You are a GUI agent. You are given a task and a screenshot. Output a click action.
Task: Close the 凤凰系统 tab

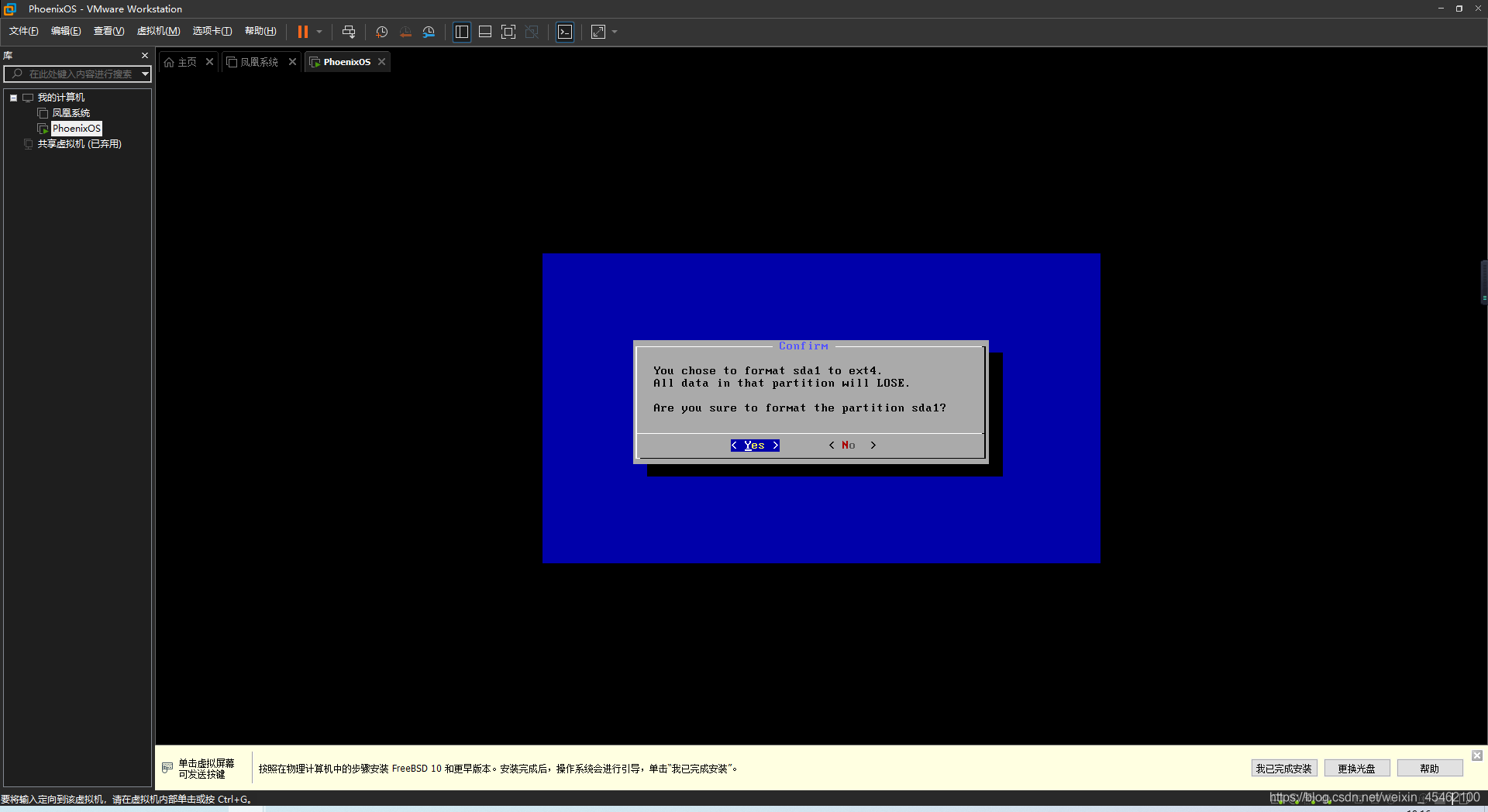pos(292,62)
